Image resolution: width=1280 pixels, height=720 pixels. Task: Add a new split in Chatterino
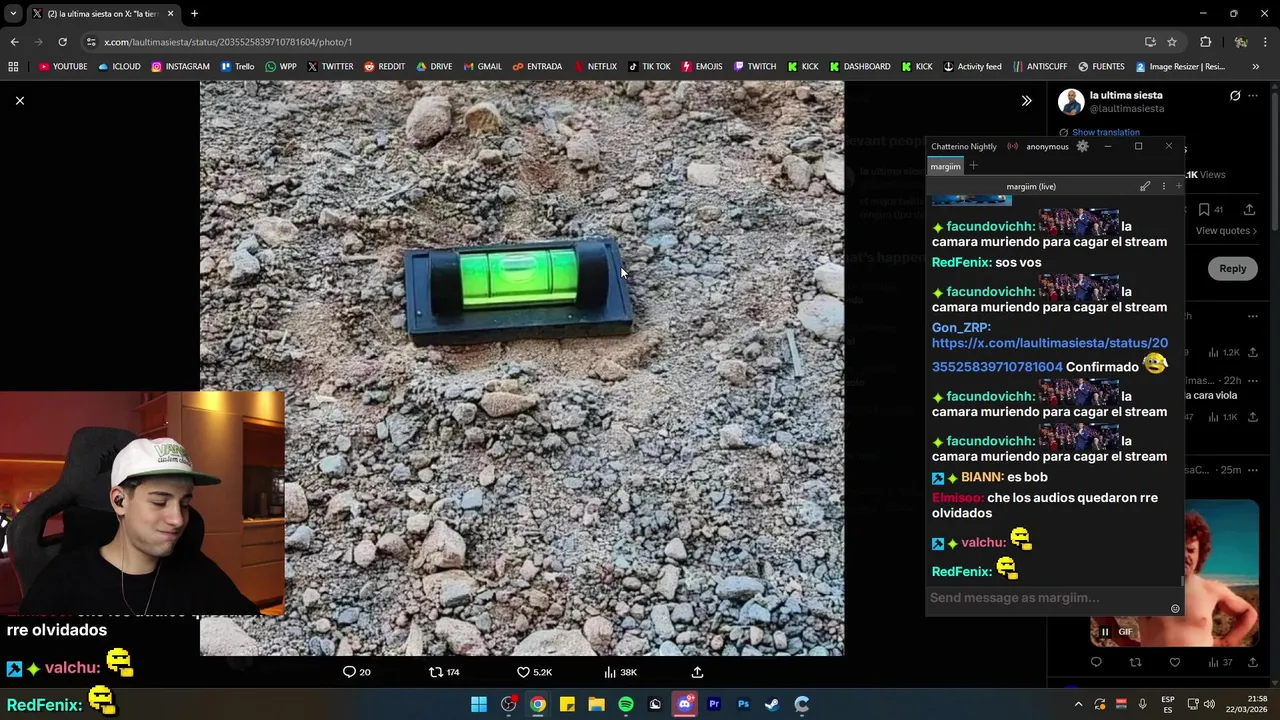pyautogui.click(x=1178, y=186)
